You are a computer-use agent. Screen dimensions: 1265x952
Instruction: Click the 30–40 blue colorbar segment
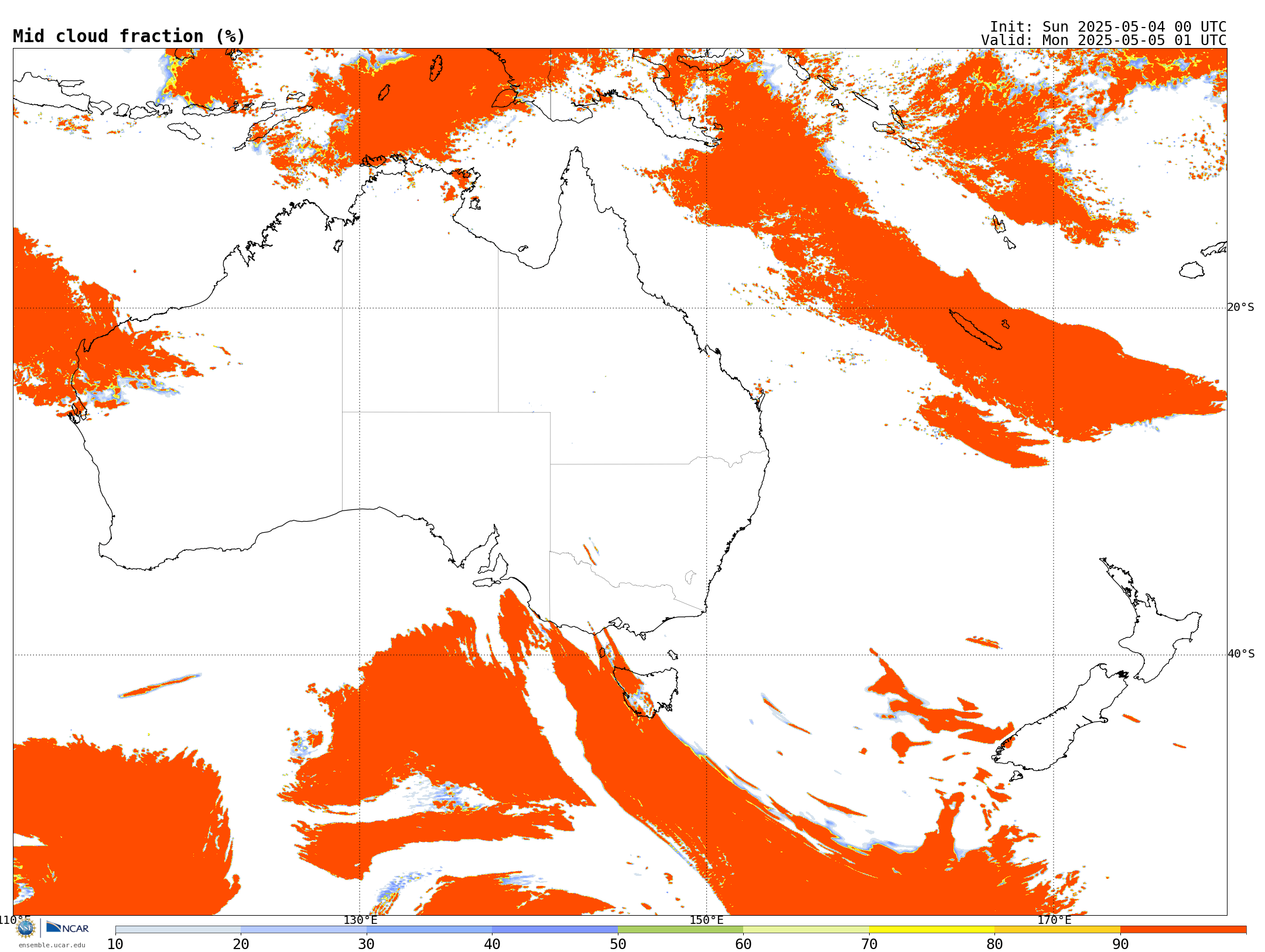429,930
